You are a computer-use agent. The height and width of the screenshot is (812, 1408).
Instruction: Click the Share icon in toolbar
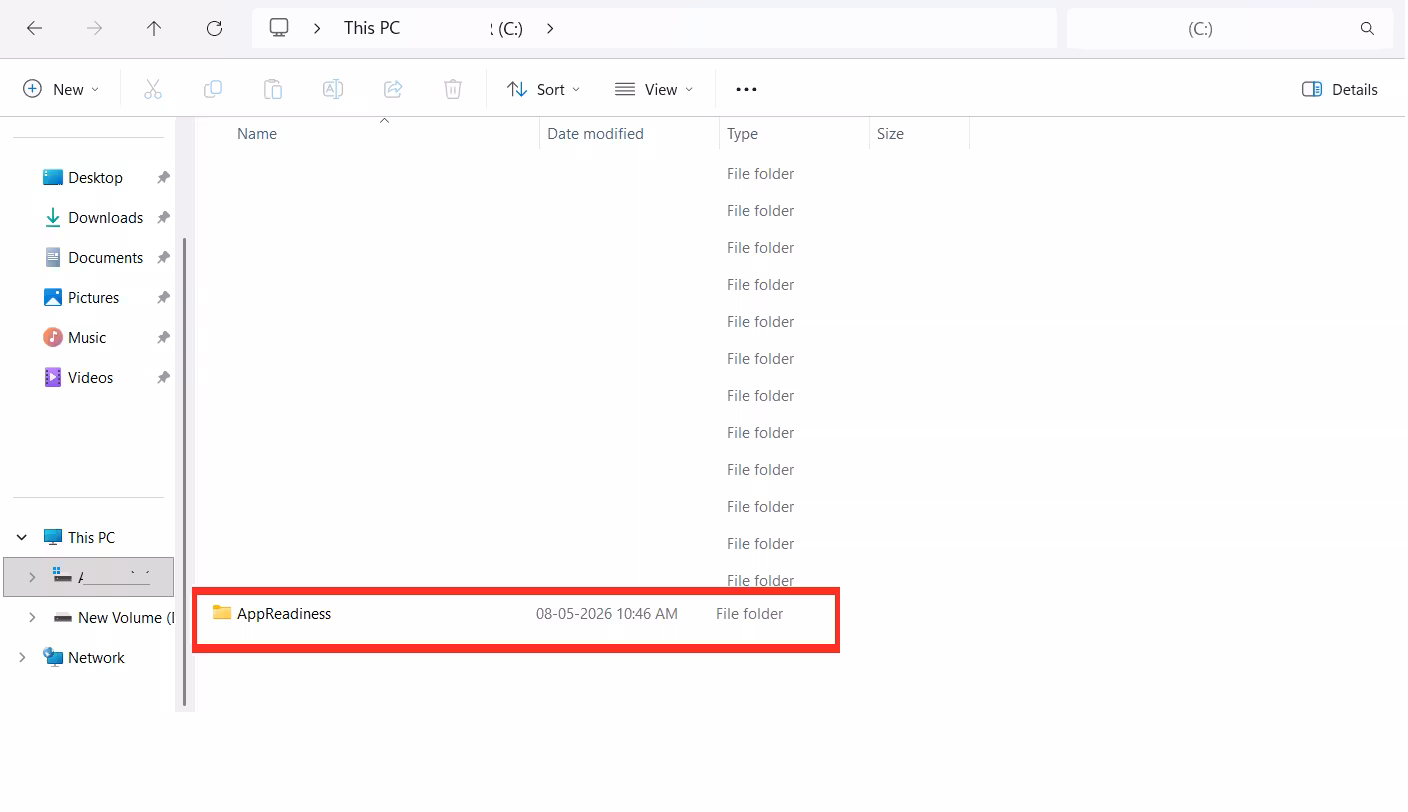coord(393,89)
